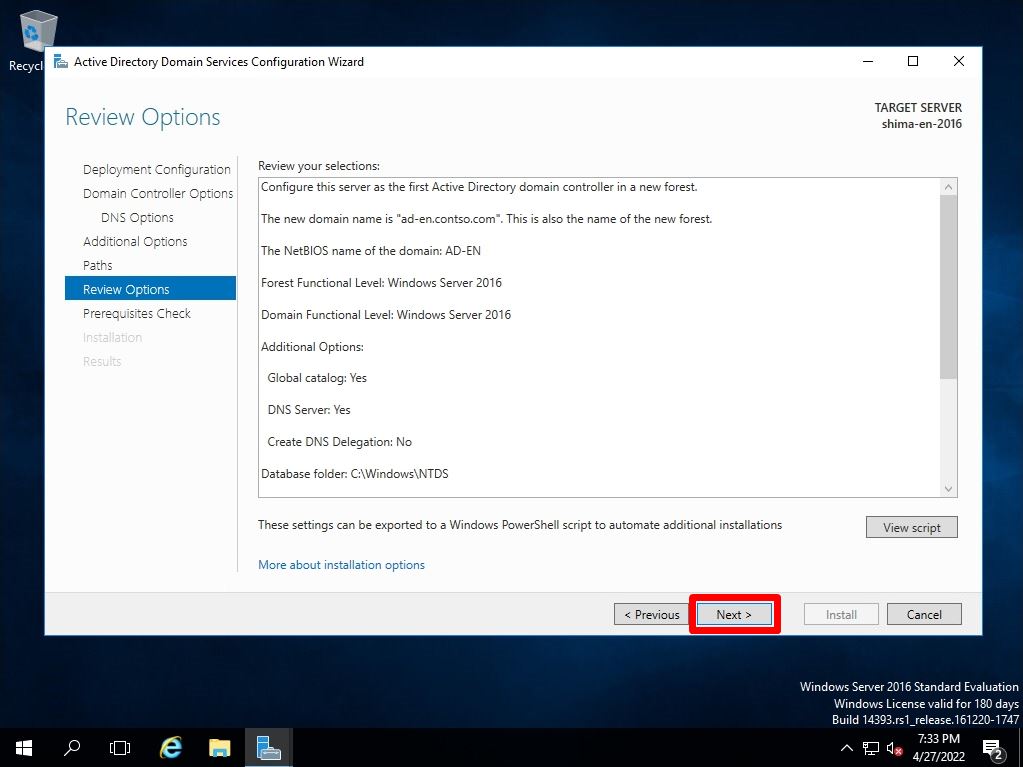Click 'Configure this server as the first' line
Screen dimensions: 1023x767
[x=479, y=187]
